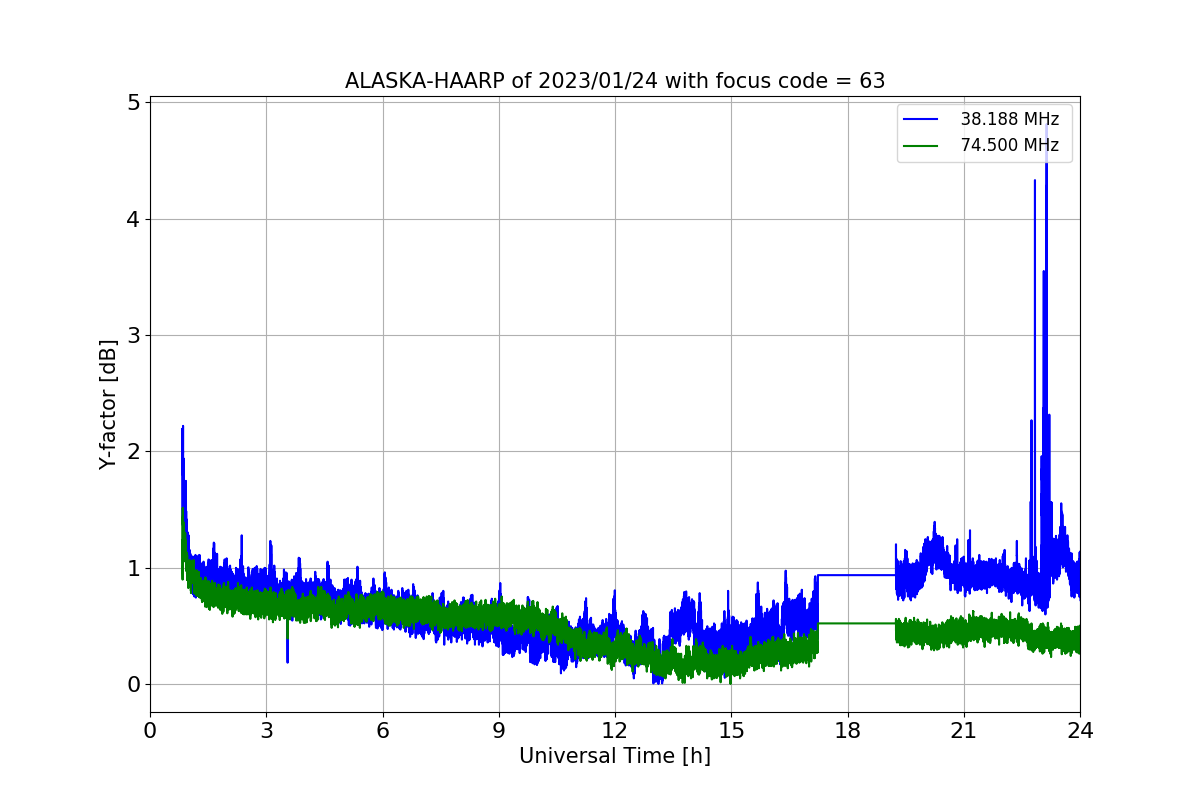The height and width of the screenshot is (800, 1200).
Task: Click the Universal Time [h] axis label
Action: tap(615, 756)
